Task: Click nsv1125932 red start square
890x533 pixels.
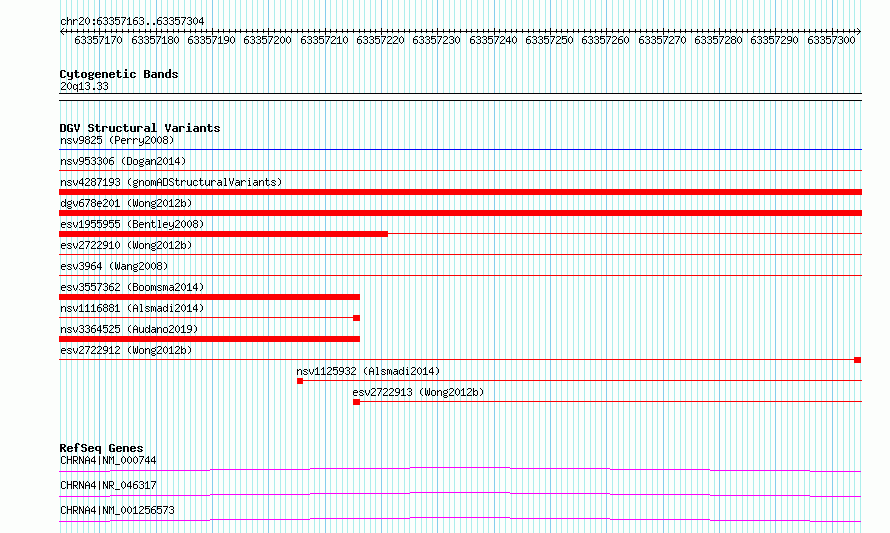Action: 300,381
